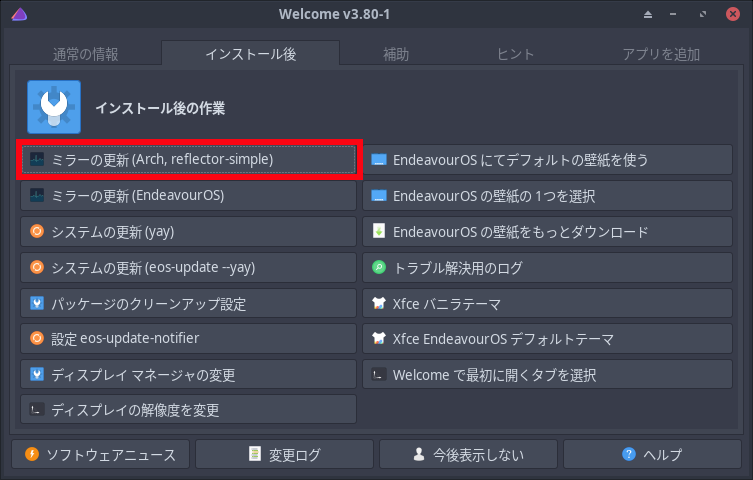753x480 pixels.
Task: Click the roll-up arrow in title bar
Action: tap(648, 14)
